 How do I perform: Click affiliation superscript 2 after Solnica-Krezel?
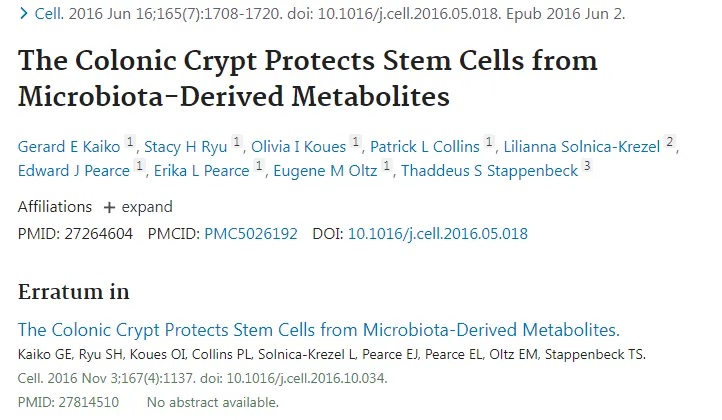(x=670, y=141)
